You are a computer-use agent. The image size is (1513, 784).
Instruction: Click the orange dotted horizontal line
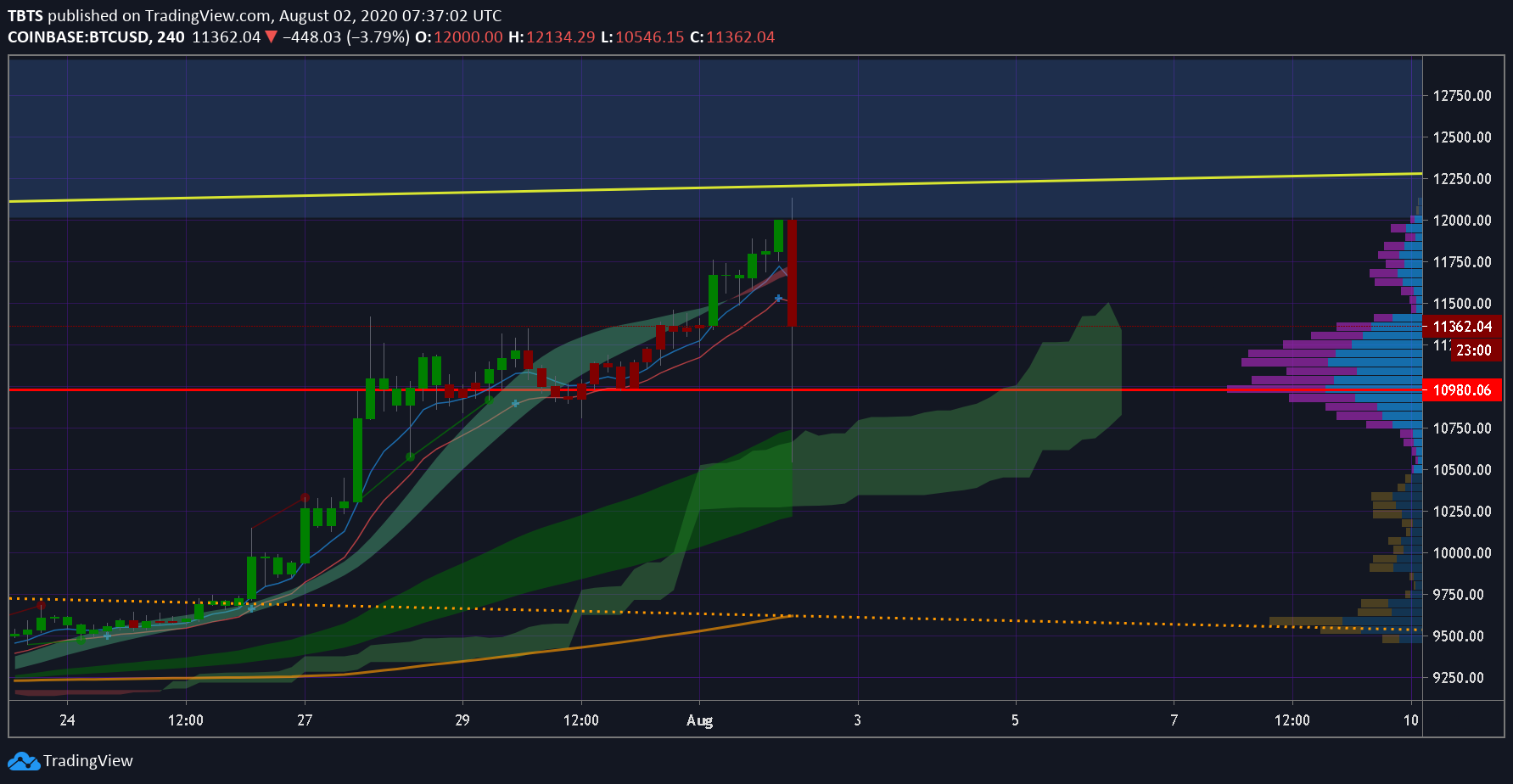click(715, 613)
